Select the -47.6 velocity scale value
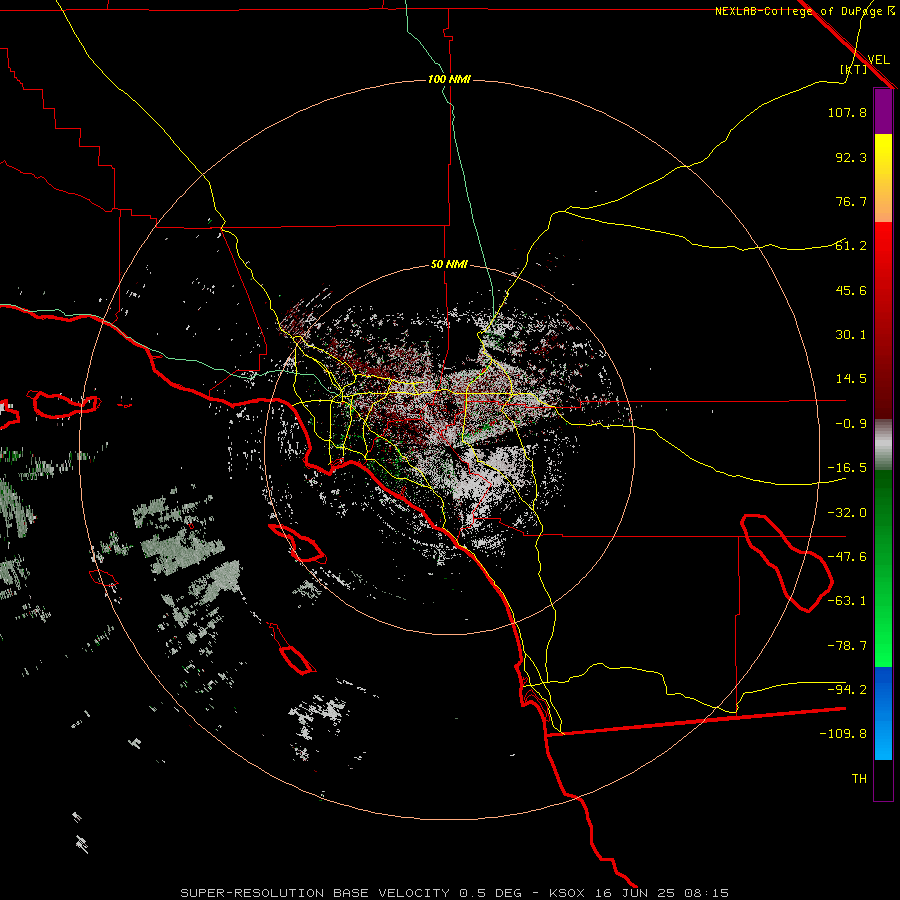The image size is (900, 900). tap(847, 557)
